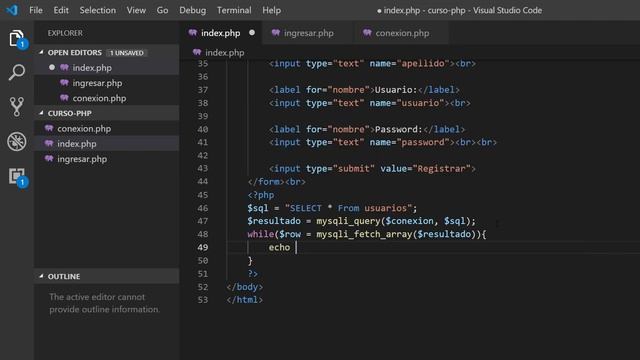The width and height of the screenshot is (640, 360).
Task: Click the closing </html> tag
Action: tap(244, 300)
